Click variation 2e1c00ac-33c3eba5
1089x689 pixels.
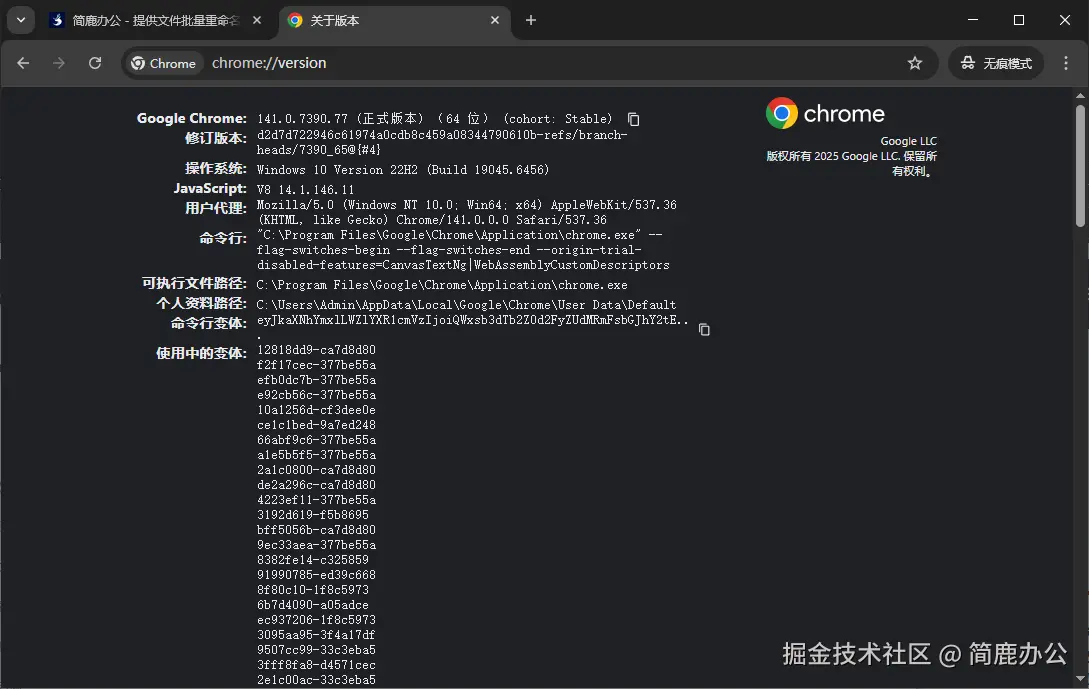[x=316, y=680]
